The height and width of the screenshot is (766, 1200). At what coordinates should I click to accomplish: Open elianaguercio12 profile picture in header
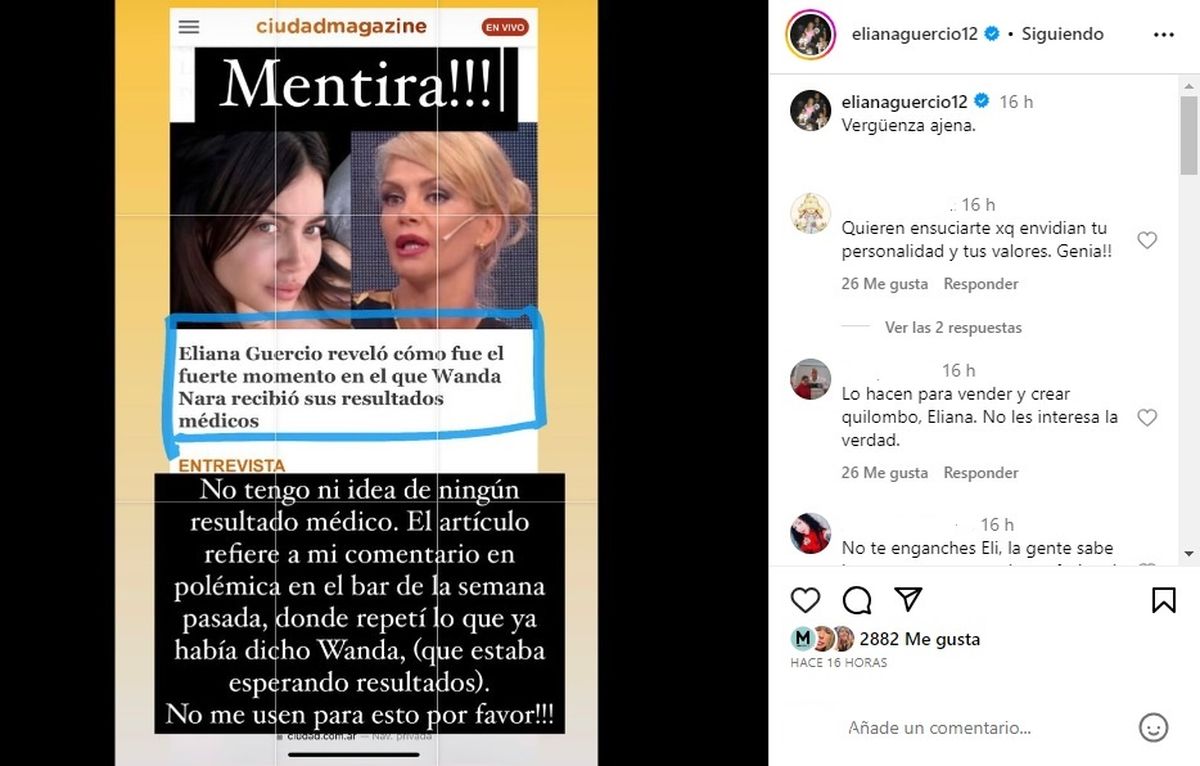coord(810,35)
